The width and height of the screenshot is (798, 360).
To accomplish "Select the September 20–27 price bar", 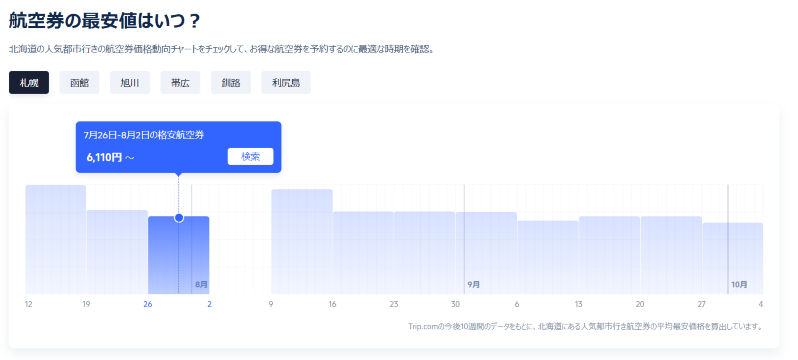I will coord(671,255).
